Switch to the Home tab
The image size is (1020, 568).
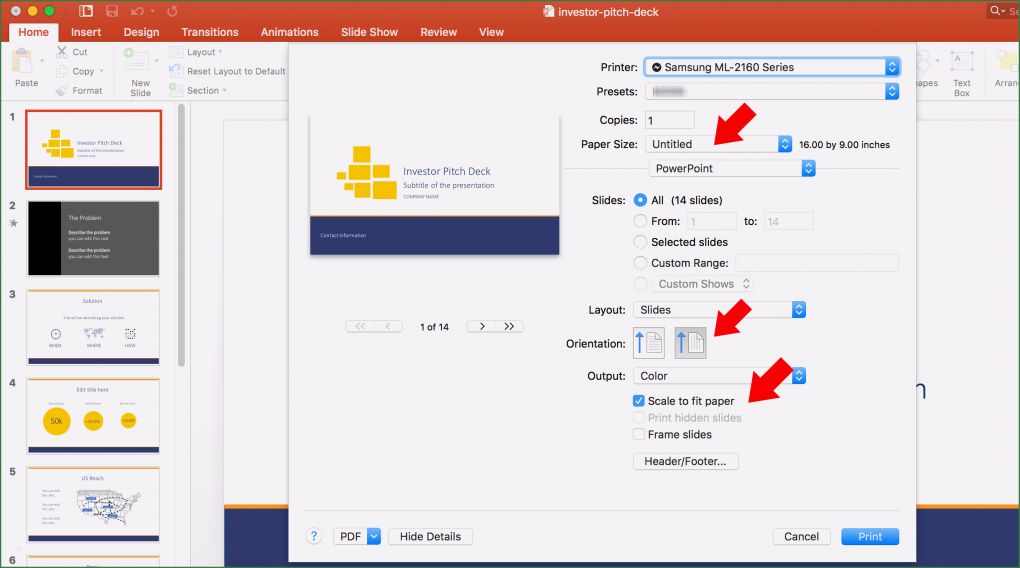tap(33, 32)
